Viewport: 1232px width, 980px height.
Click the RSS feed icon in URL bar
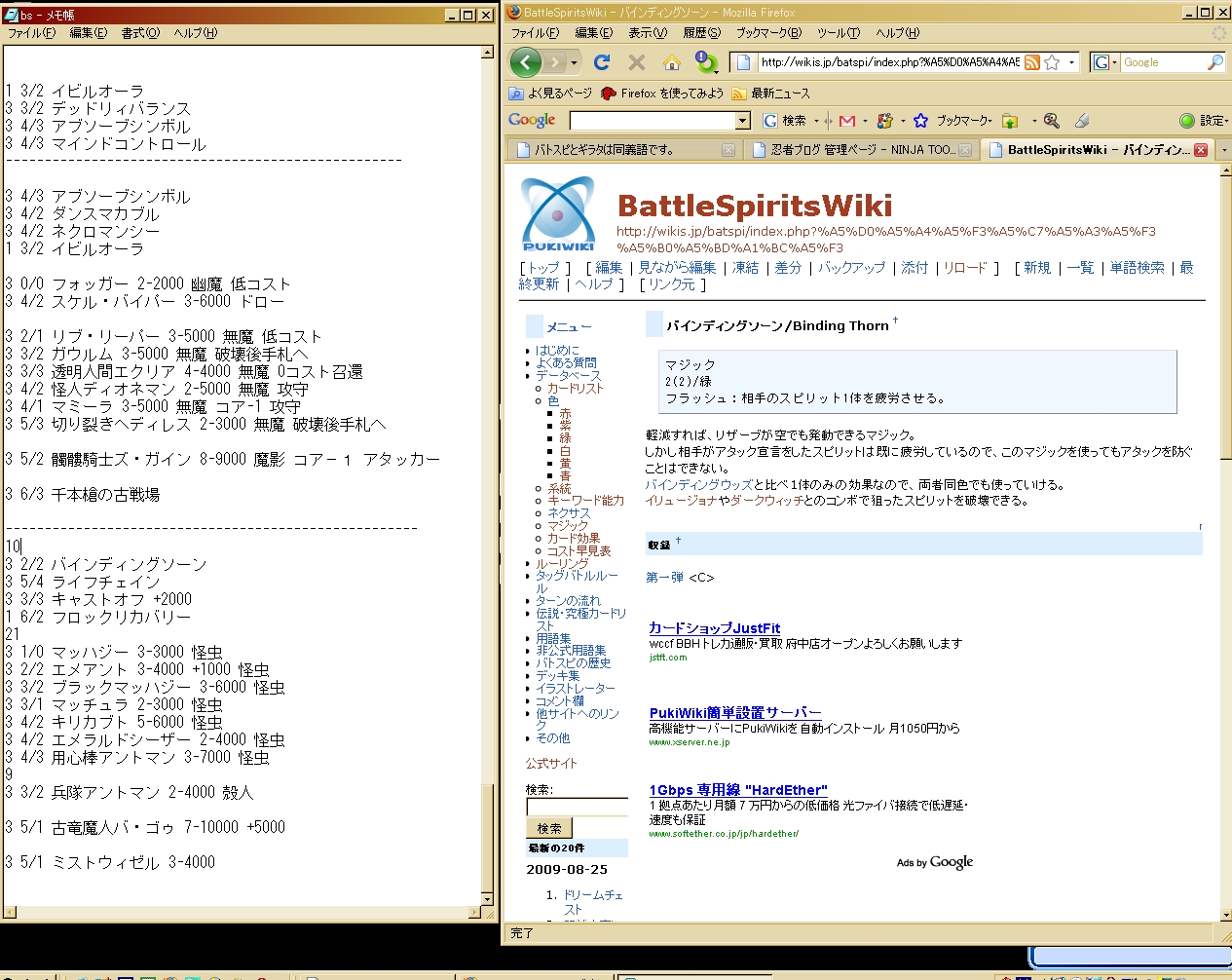[x=1032, y=62]
